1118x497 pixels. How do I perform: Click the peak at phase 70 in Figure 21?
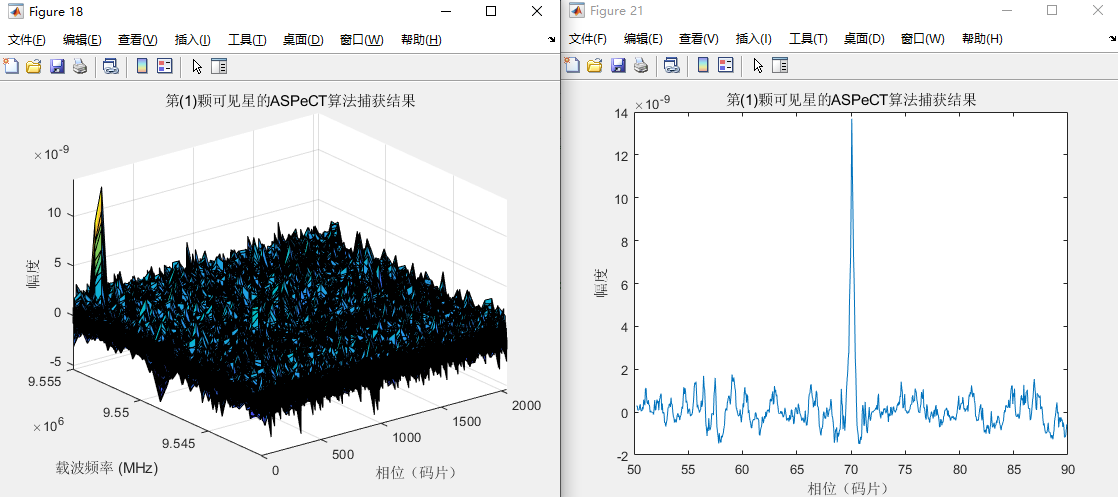[x=851, y=119]
